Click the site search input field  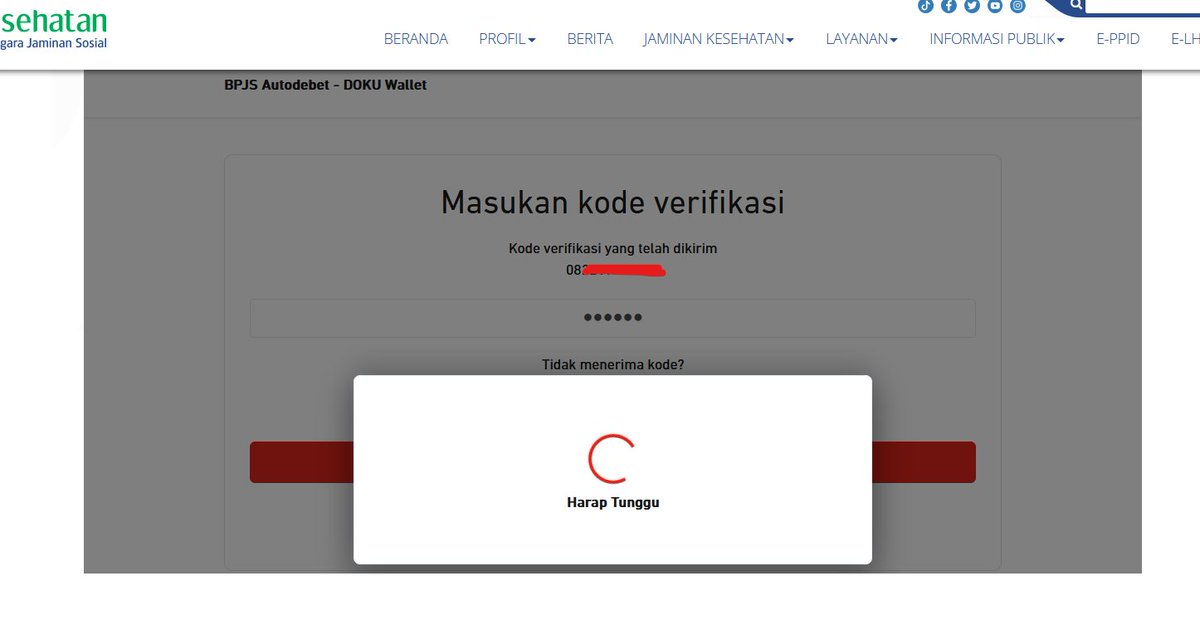[x=1143, y=5]
